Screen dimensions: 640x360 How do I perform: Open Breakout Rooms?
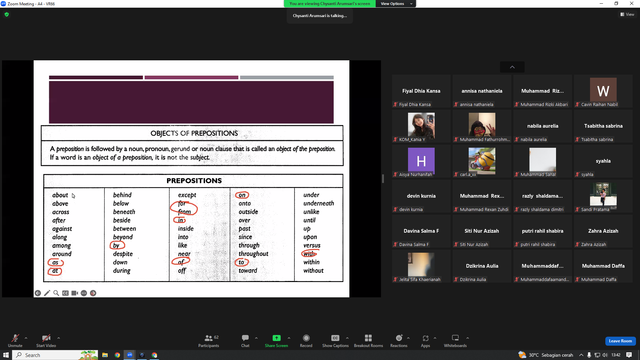pos(368,340)
